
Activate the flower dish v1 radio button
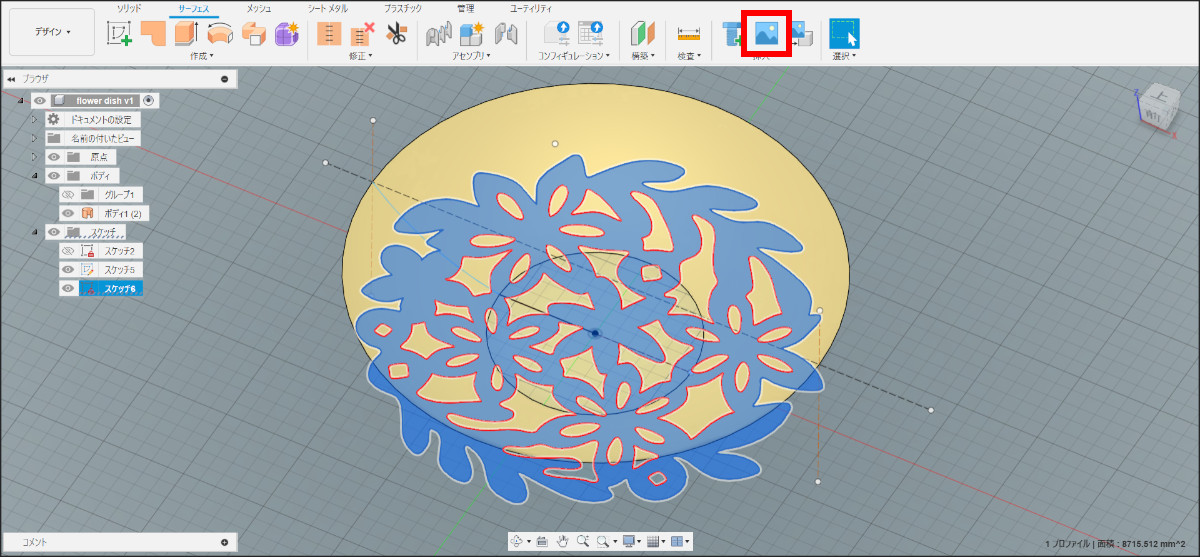pyautogui.click(x=149, y=100)
